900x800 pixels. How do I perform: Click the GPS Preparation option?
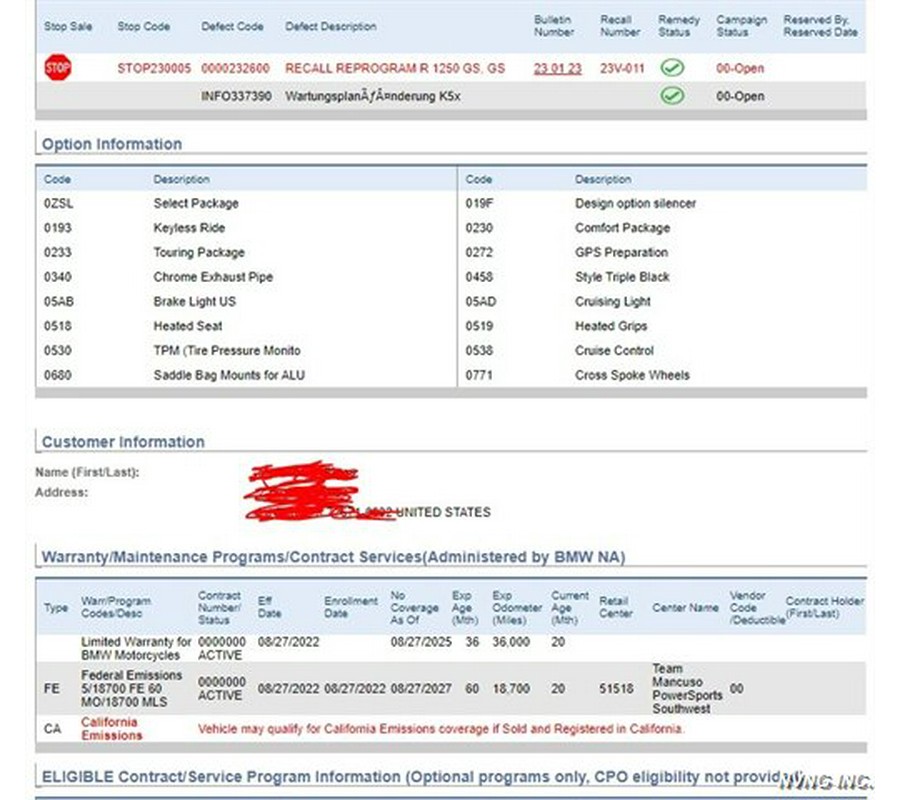tap(621, 253)
